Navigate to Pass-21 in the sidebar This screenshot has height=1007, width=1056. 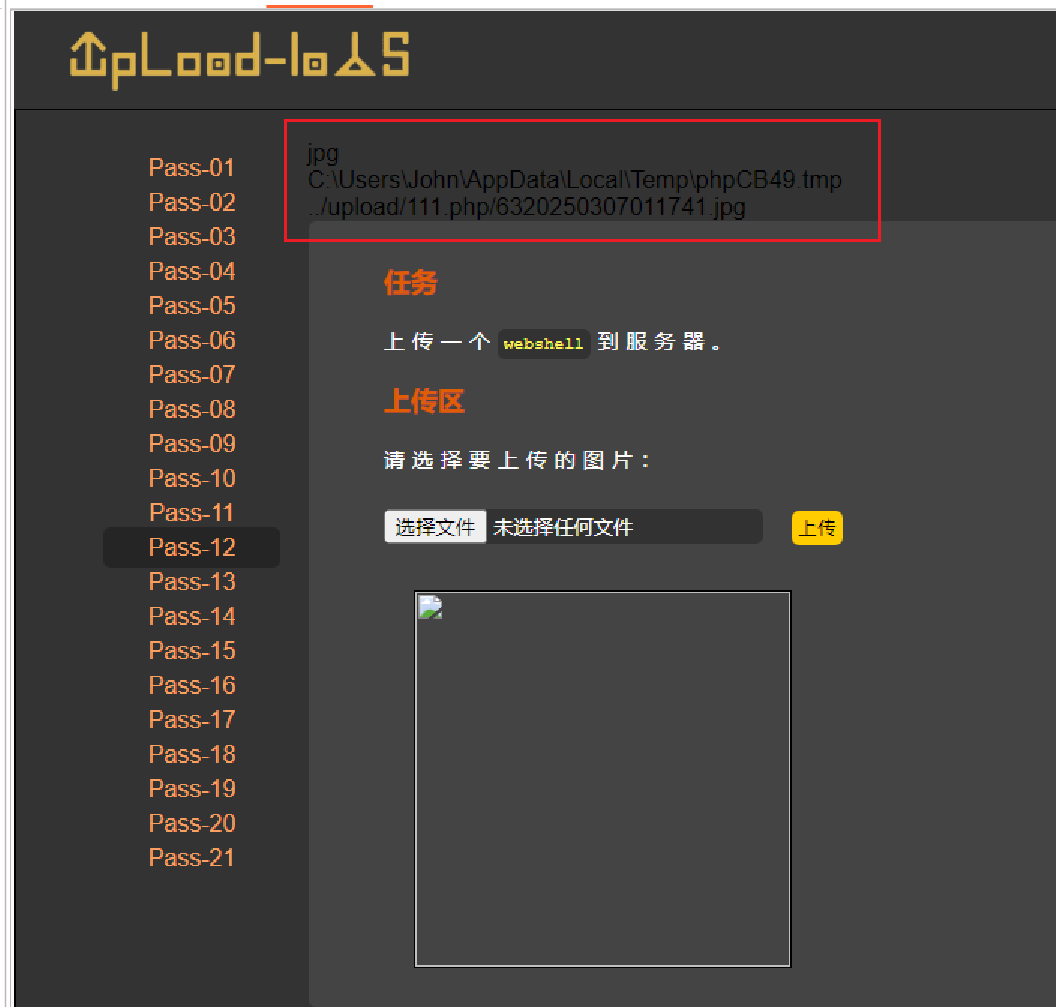click(191, 857)
